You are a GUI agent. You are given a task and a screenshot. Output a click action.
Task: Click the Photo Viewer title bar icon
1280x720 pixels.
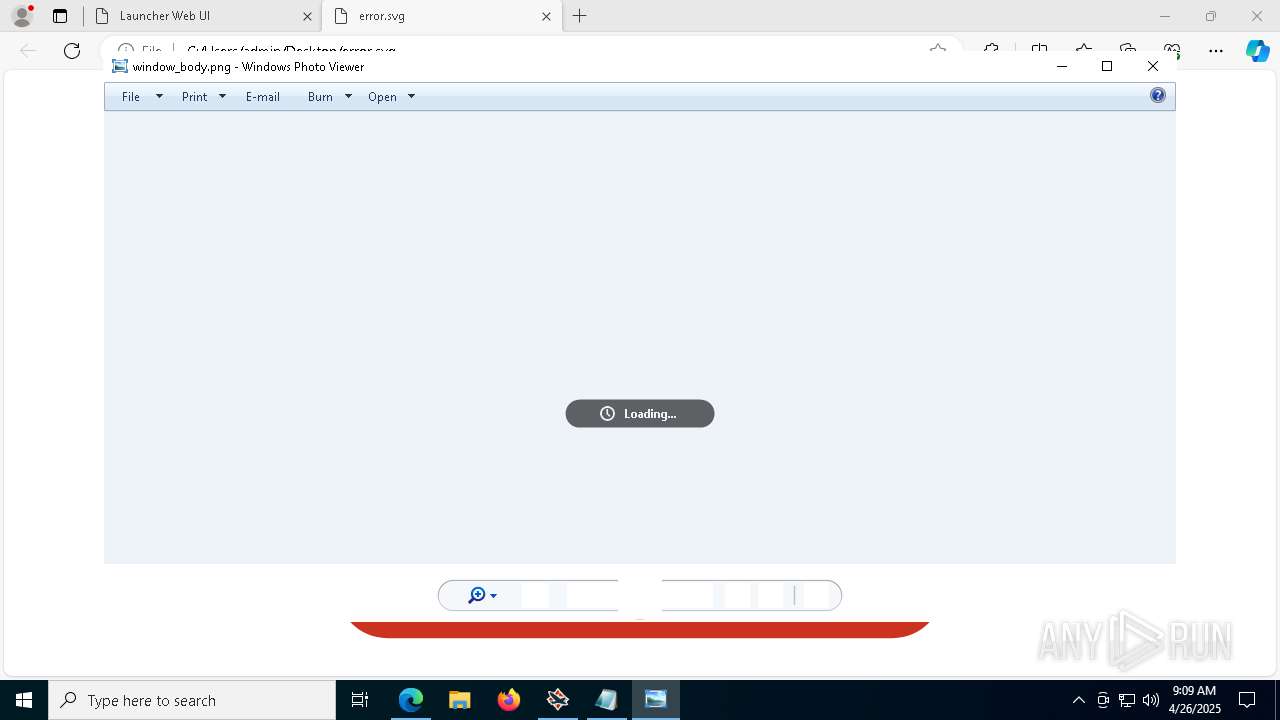(x=120, y=67)
